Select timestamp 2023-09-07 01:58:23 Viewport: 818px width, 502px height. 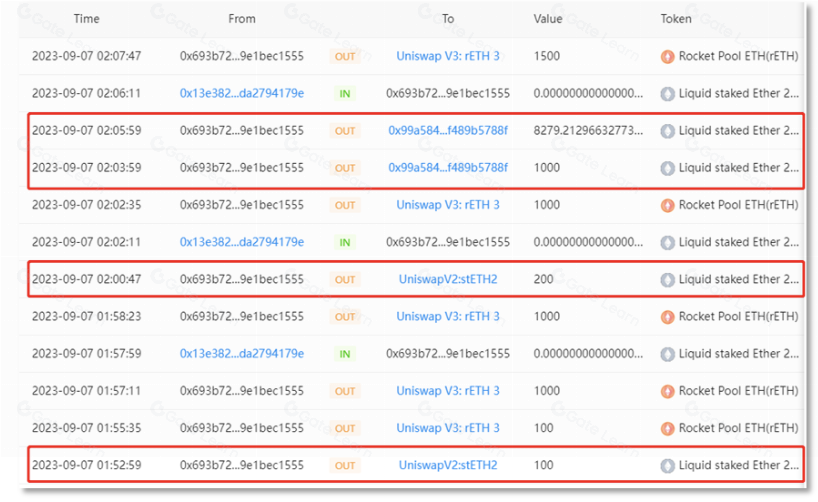click(x=86, y=316)
